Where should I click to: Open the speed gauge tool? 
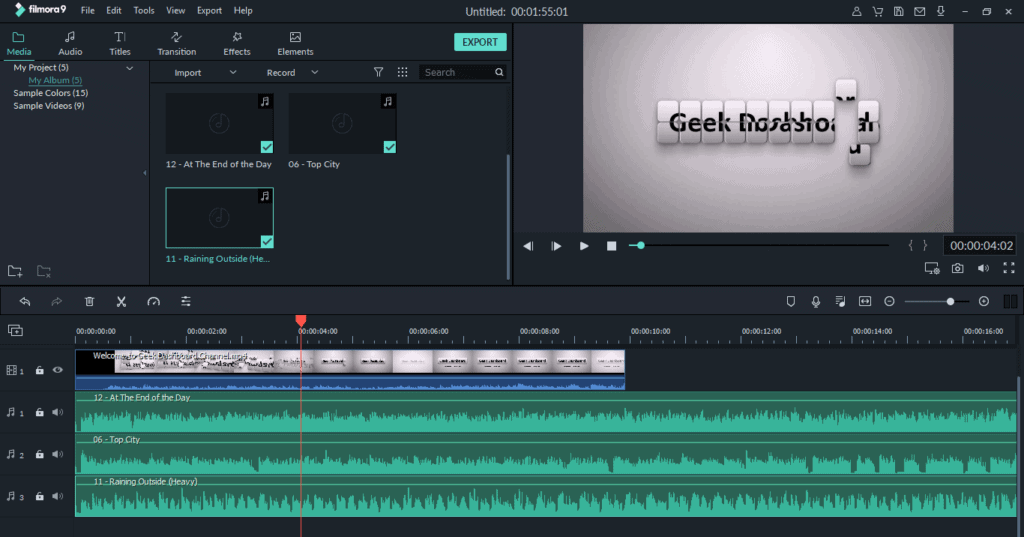[x=153, y=301]
